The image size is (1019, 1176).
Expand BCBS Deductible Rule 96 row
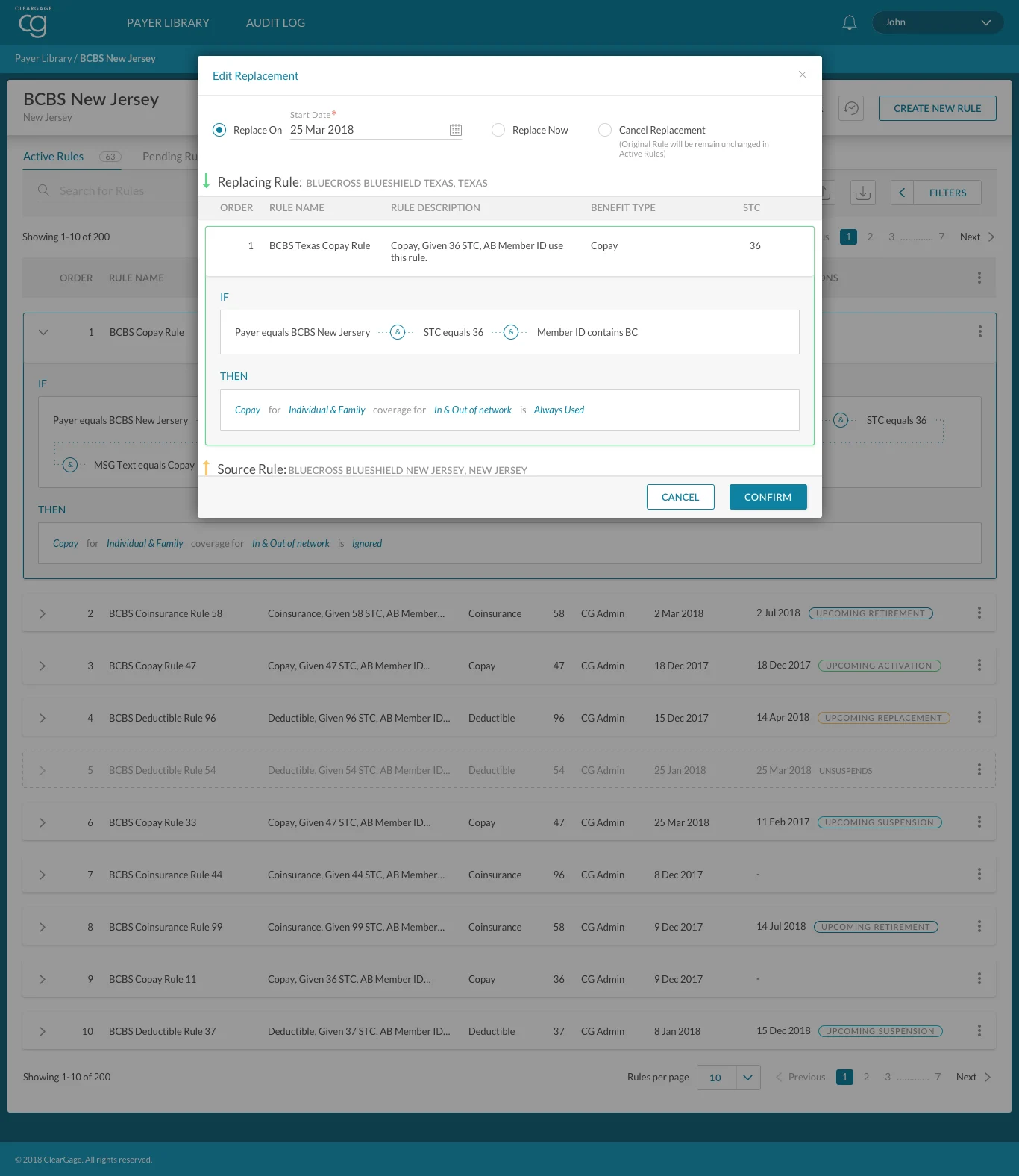pos(43,718)
